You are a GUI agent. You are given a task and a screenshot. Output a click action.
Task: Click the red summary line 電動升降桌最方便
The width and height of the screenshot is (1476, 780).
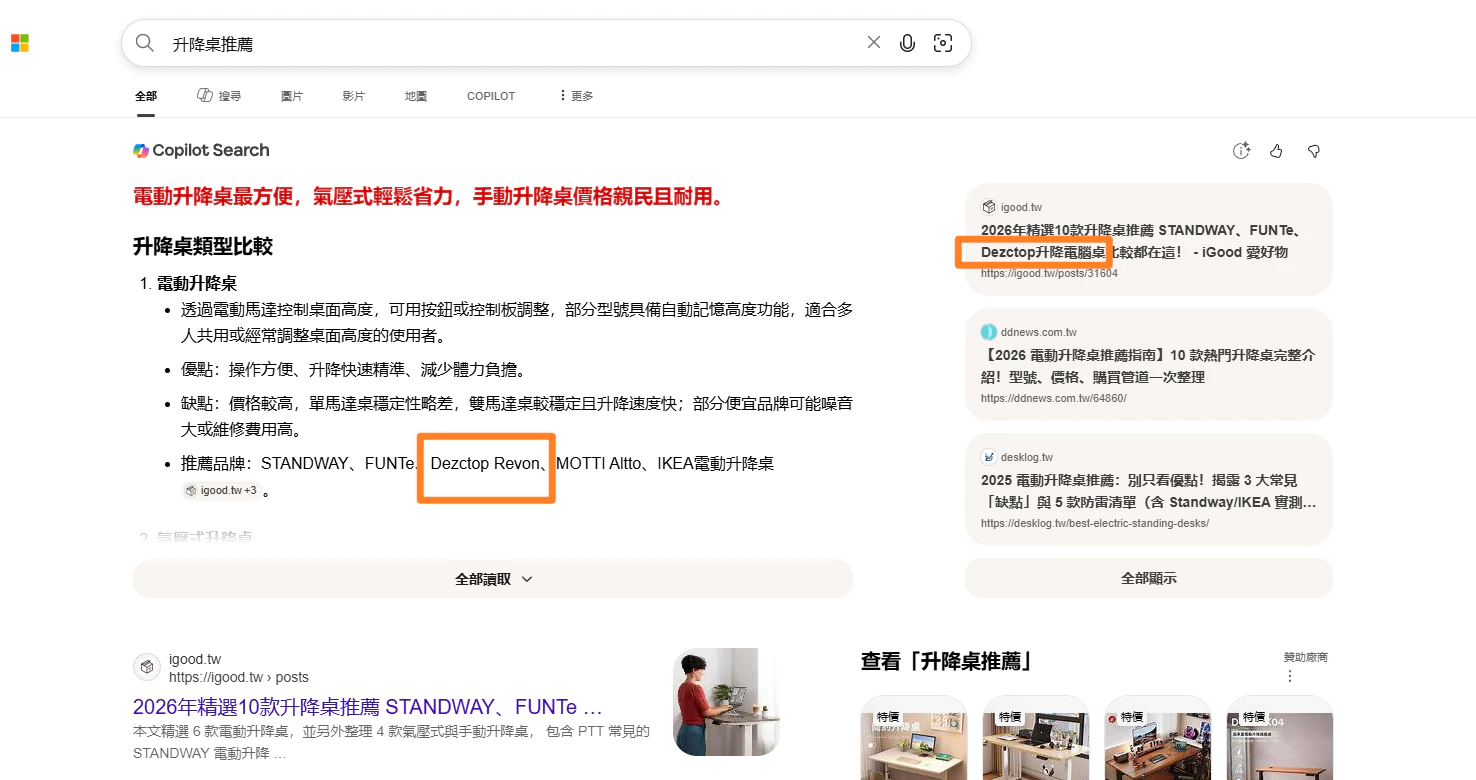click(x=428, y=197)
